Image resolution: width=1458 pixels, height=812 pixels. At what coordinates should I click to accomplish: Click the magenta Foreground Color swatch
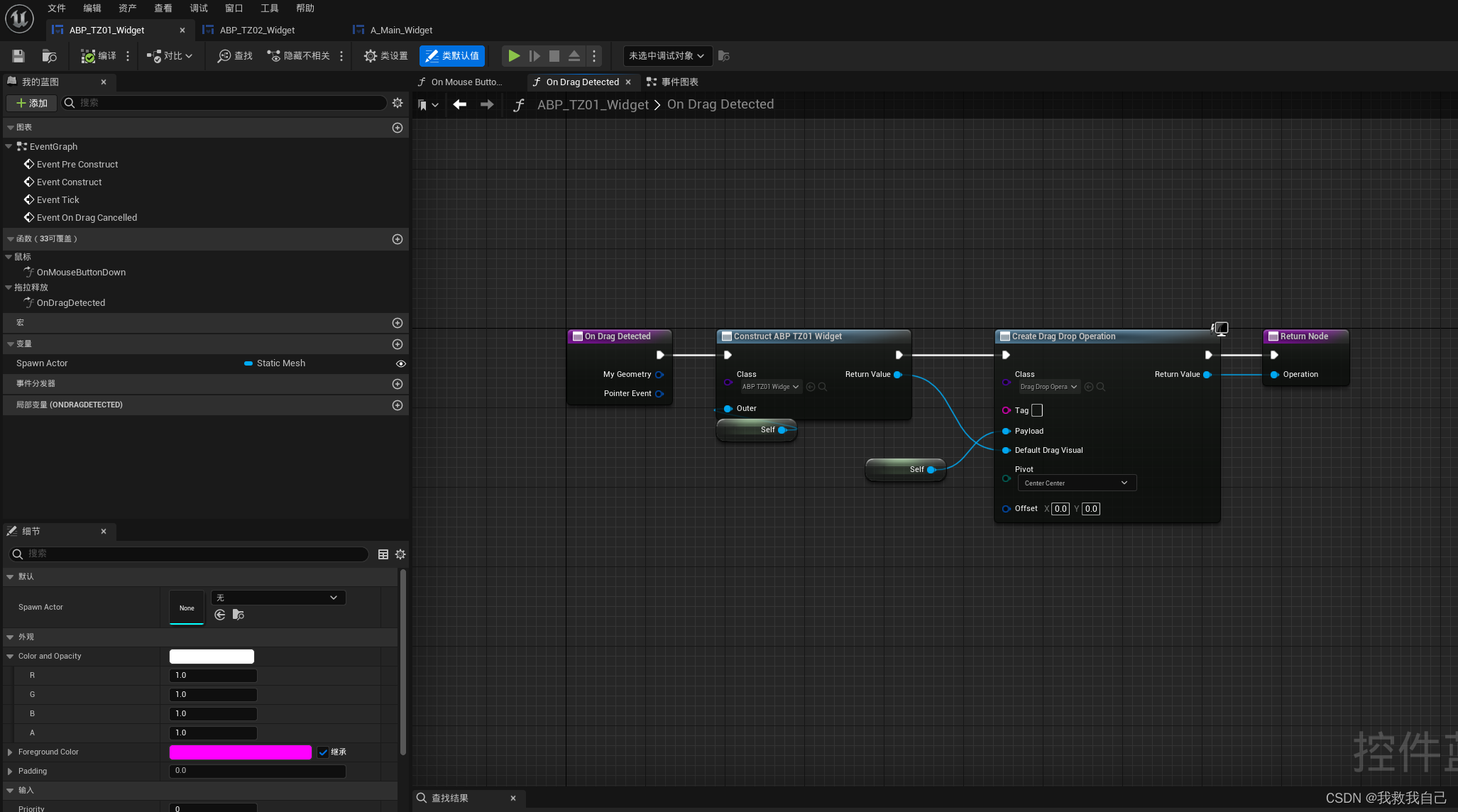pyautogui.click(x=240, y=752)
